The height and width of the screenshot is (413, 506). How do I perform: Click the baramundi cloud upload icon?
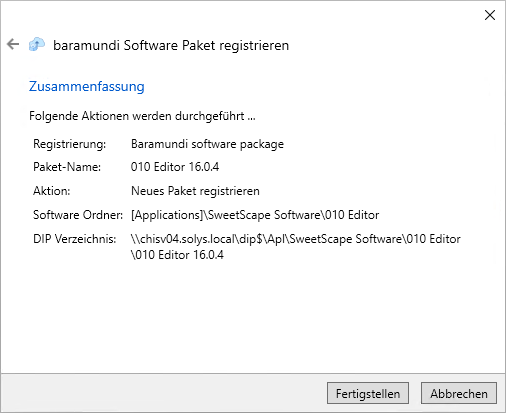coord(37,44)
